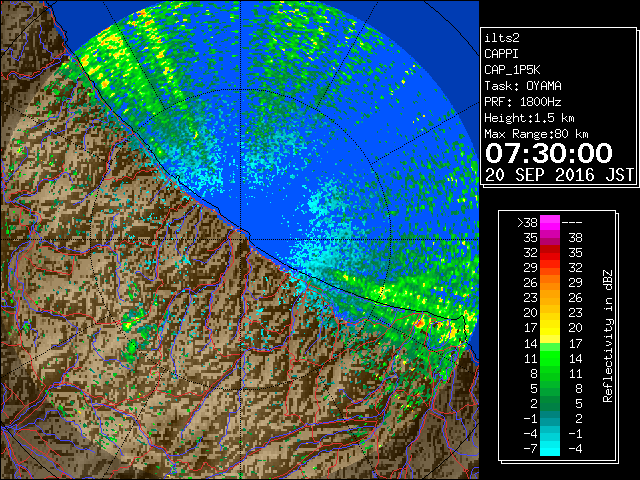Screen dimensions: 640x480
Task: Click the Task: OYAMA text
Action: [523, 86]
